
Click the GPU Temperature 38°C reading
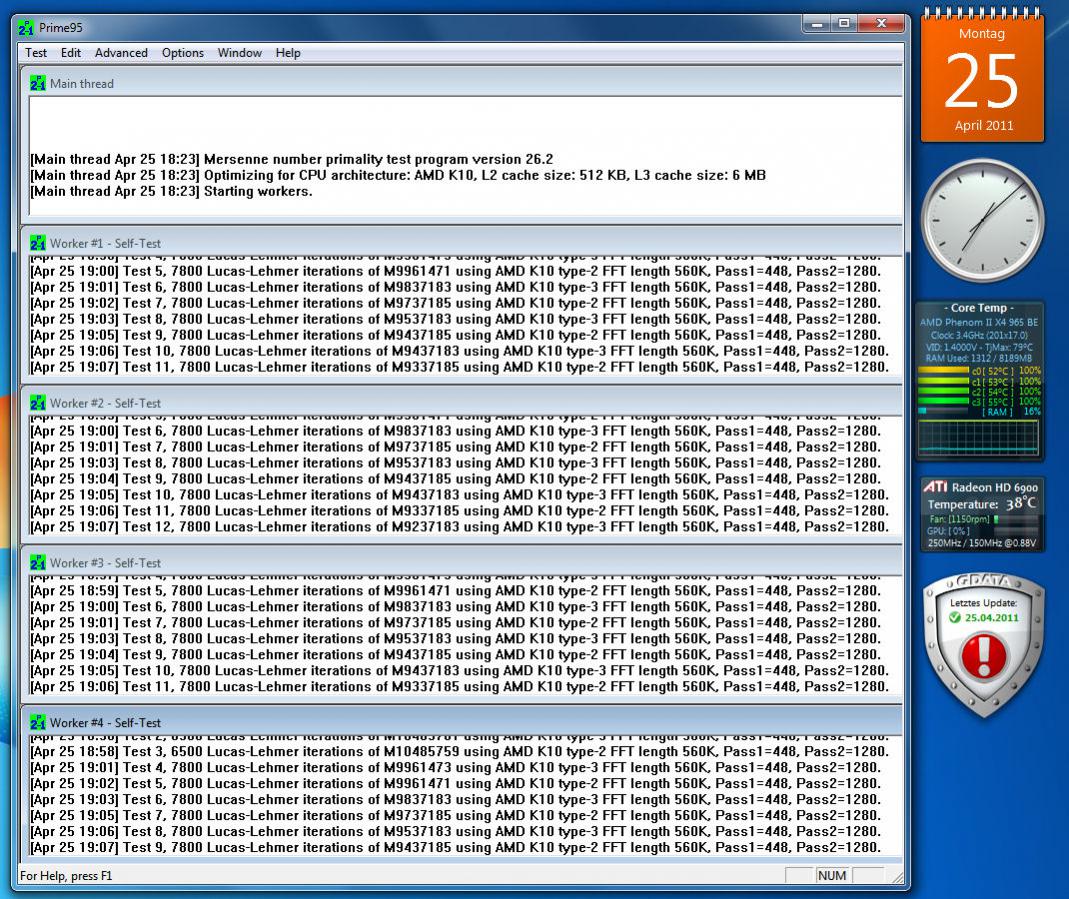point(981,504)
